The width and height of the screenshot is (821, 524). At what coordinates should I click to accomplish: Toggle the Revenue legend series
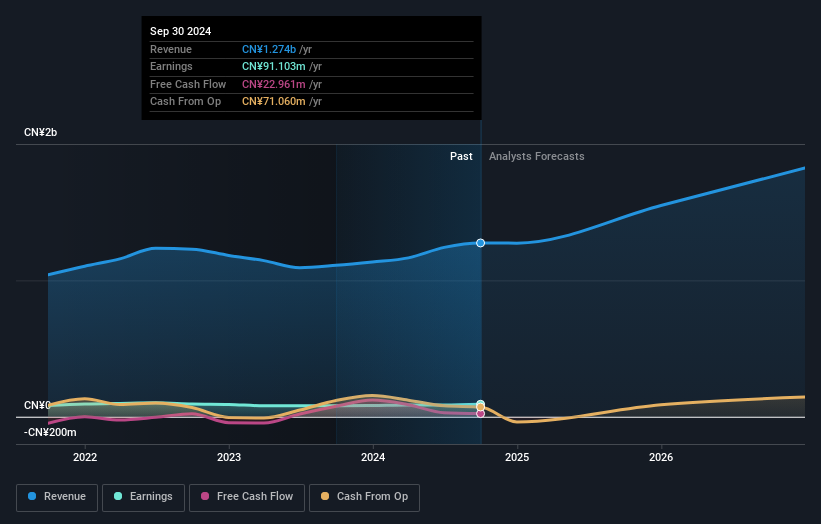tap(57, 497)
